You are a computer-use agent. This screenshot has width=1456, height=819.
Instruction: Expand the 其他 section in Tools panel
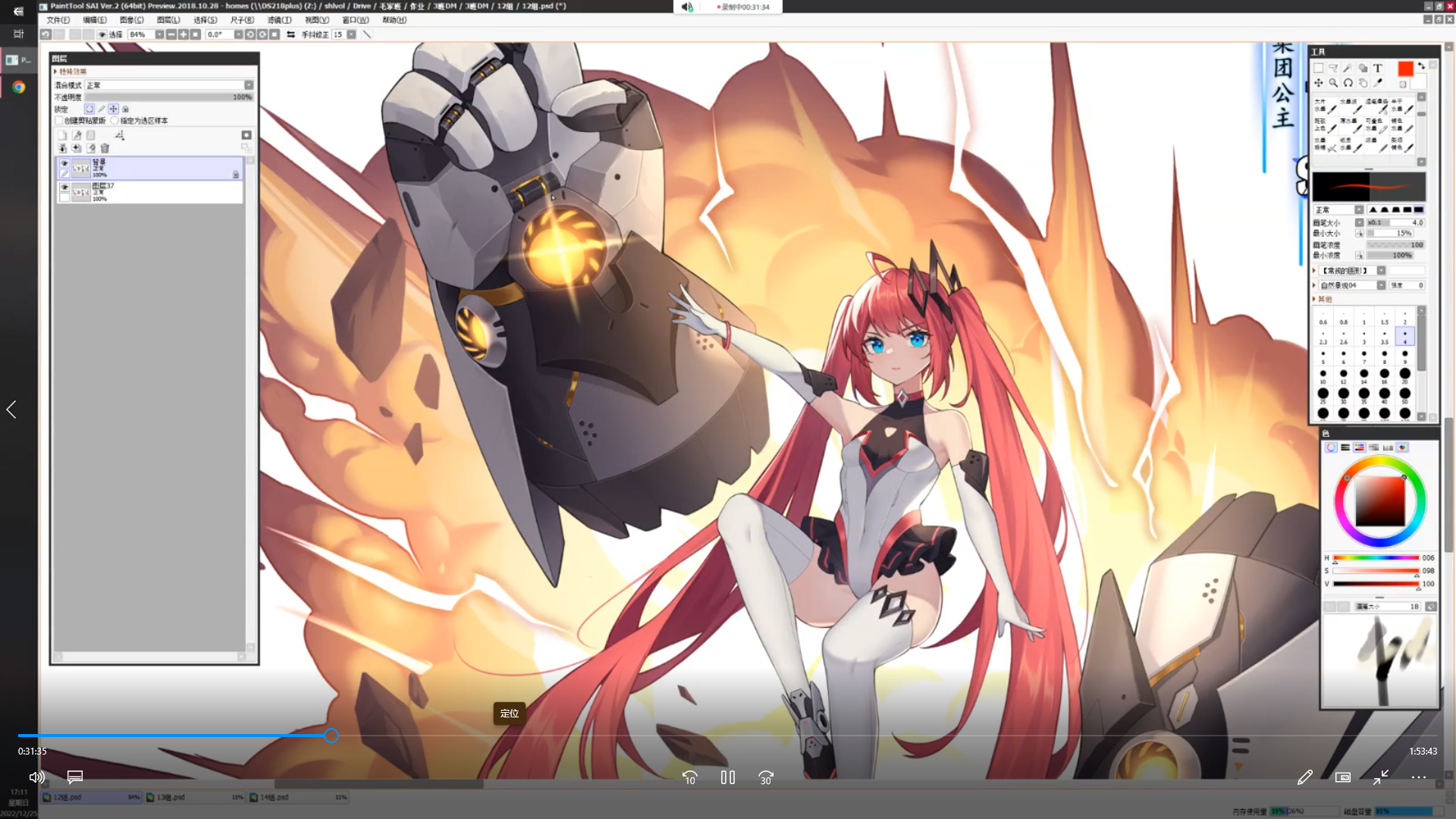click(1323, 300)
